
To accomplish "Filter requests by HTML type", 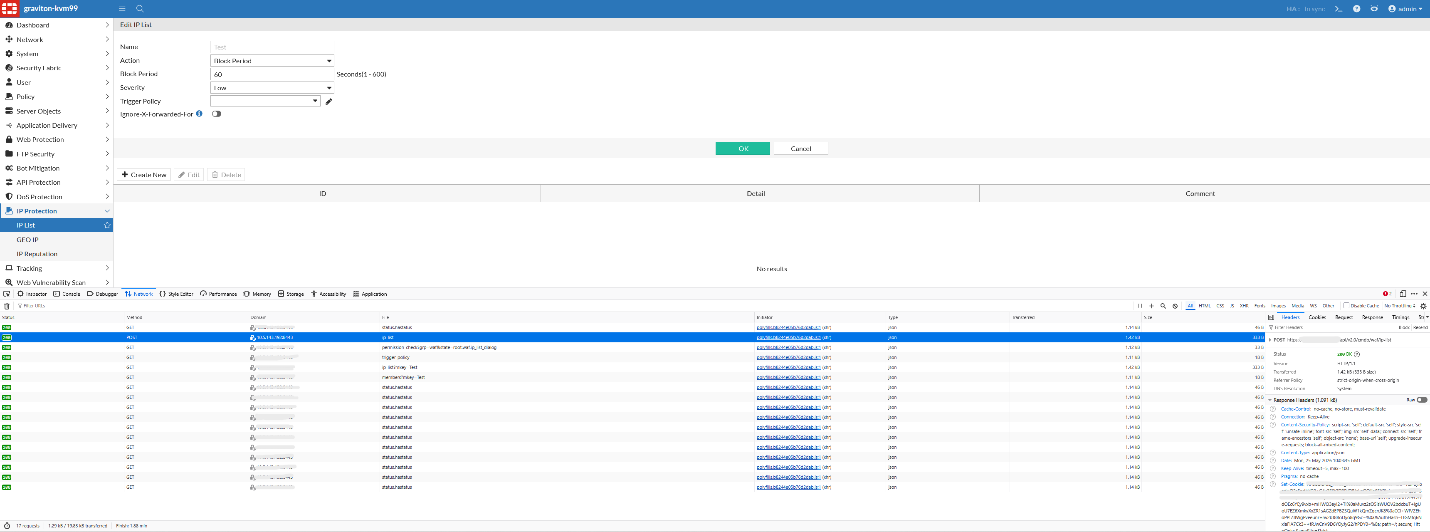I will click(1204, 305).
